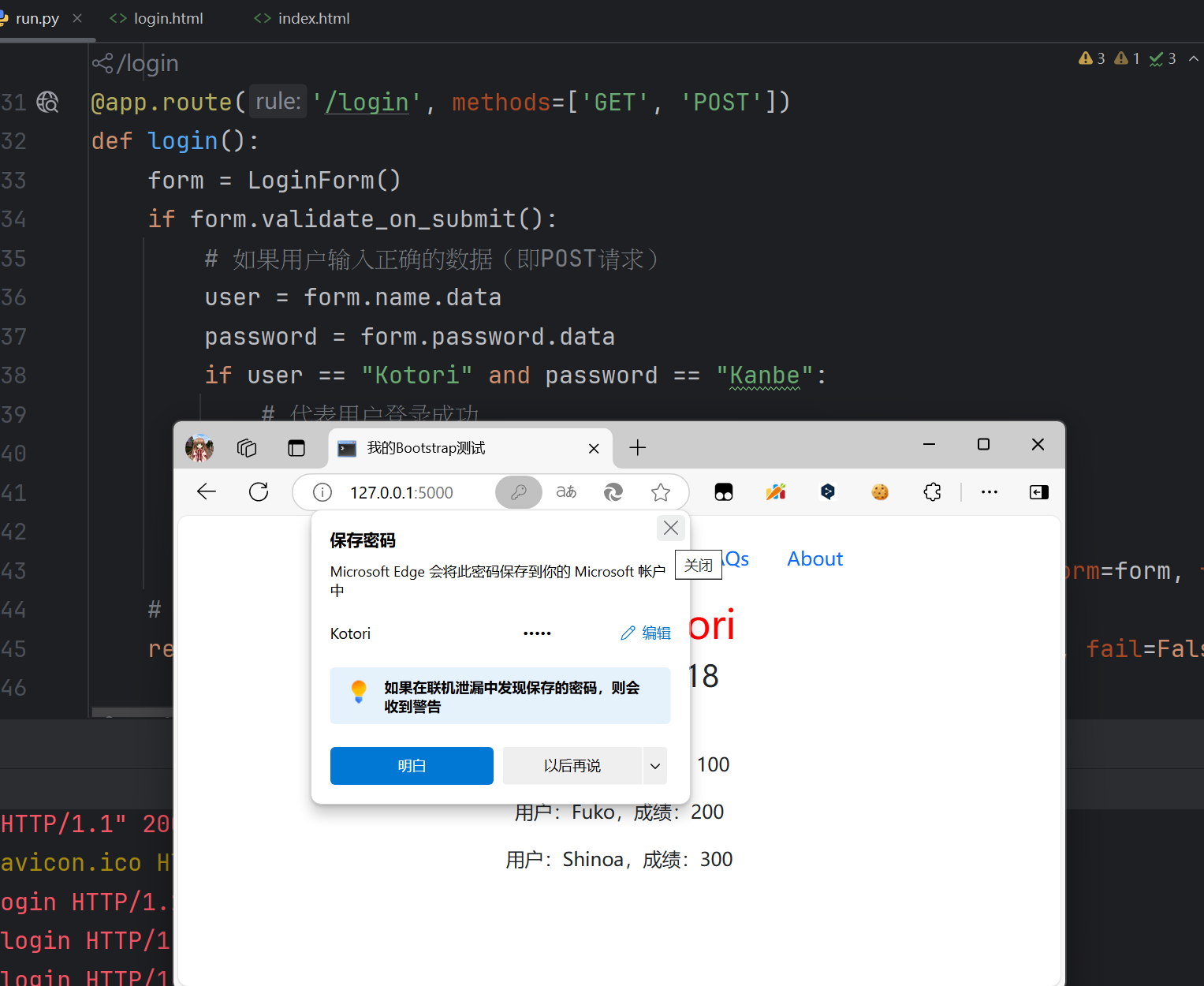Click the About link on webpage
Image resolution: width=1204 pixels, height=986 pixels.
814,559
